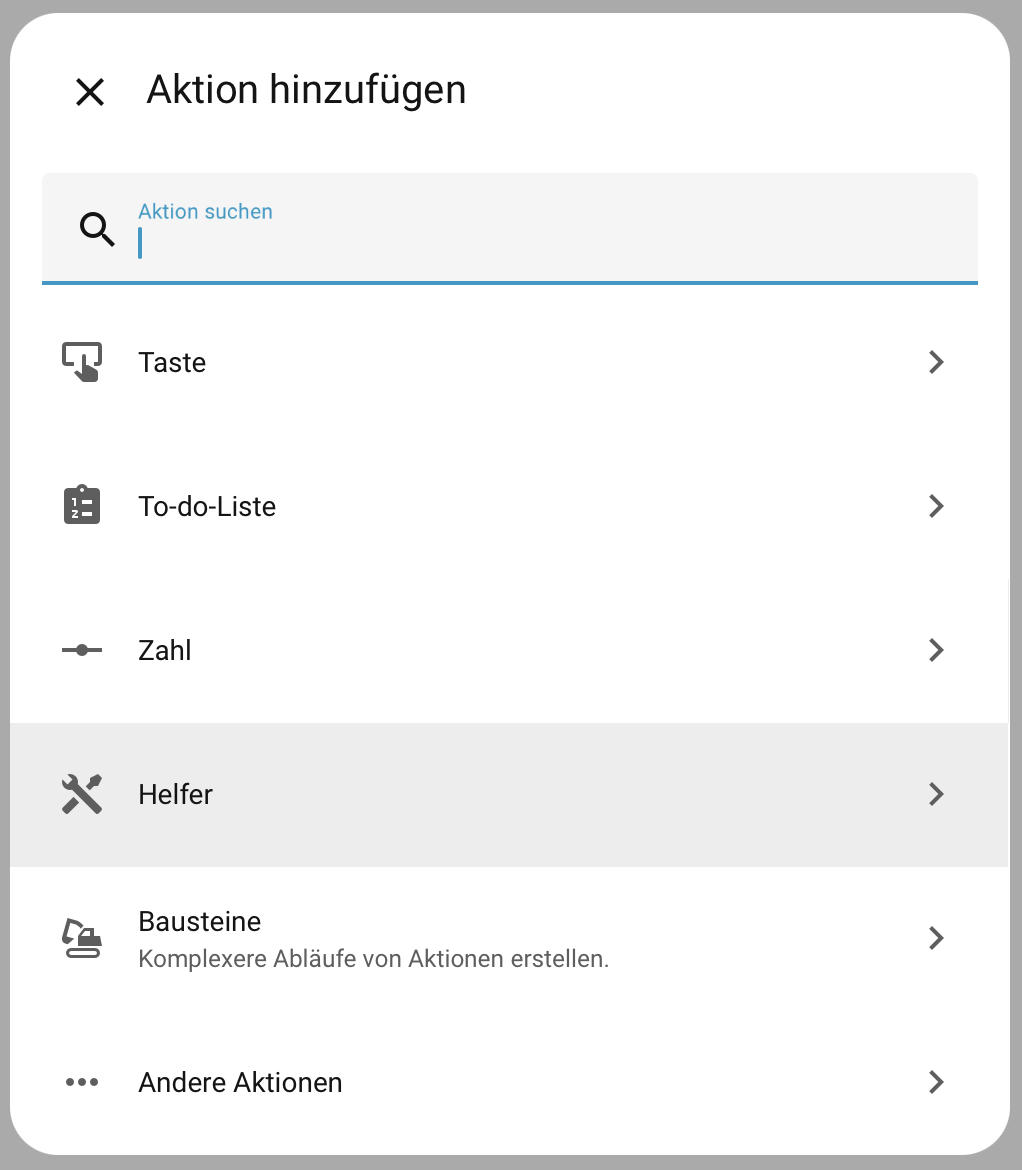This screenshot has height=1170, width=1022.
Task: Close the Aktion hinzufügen dialog
Action: (x=90, y=92)
